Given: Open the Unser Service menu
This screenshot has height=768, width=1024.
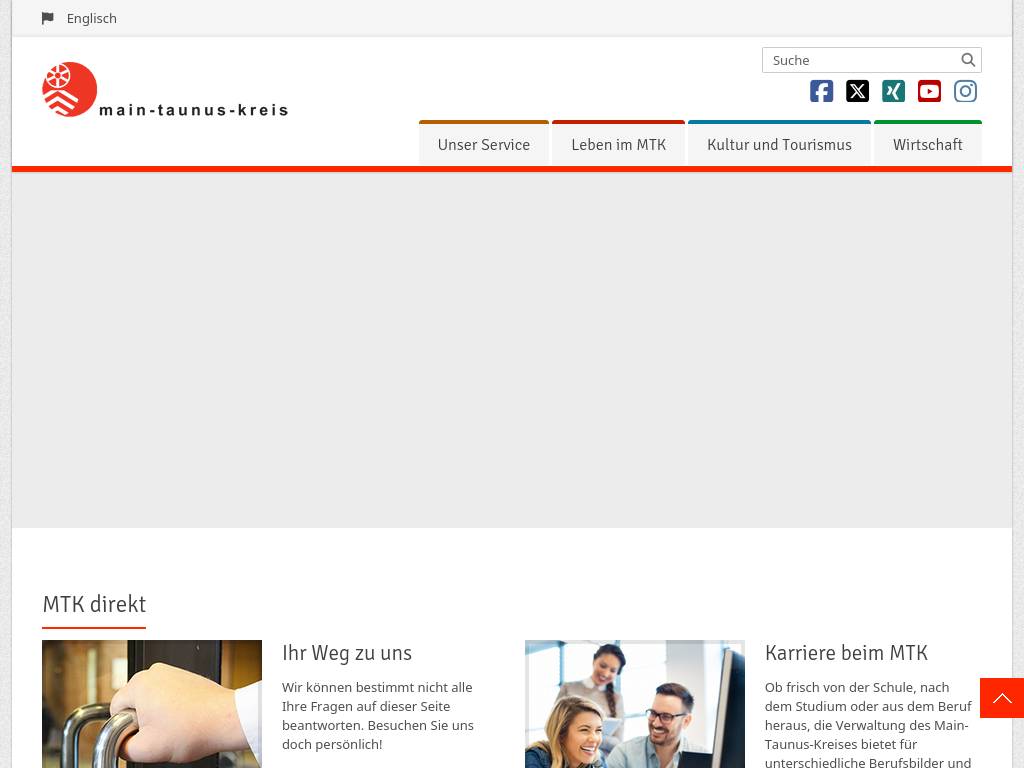Looking at the screenshot, I should point(483,145).
